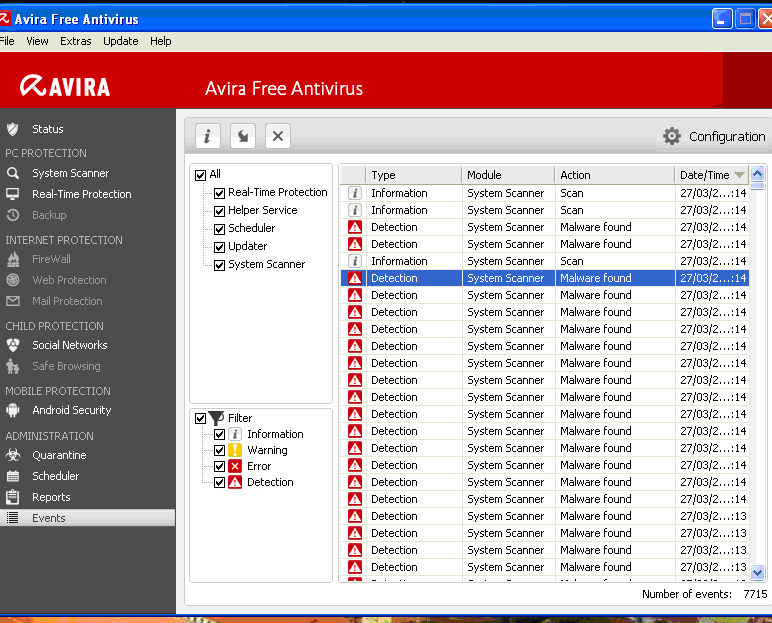Open the Configuration link
The height and width of the screenshot is (623, 772).
tap(727, 136)
